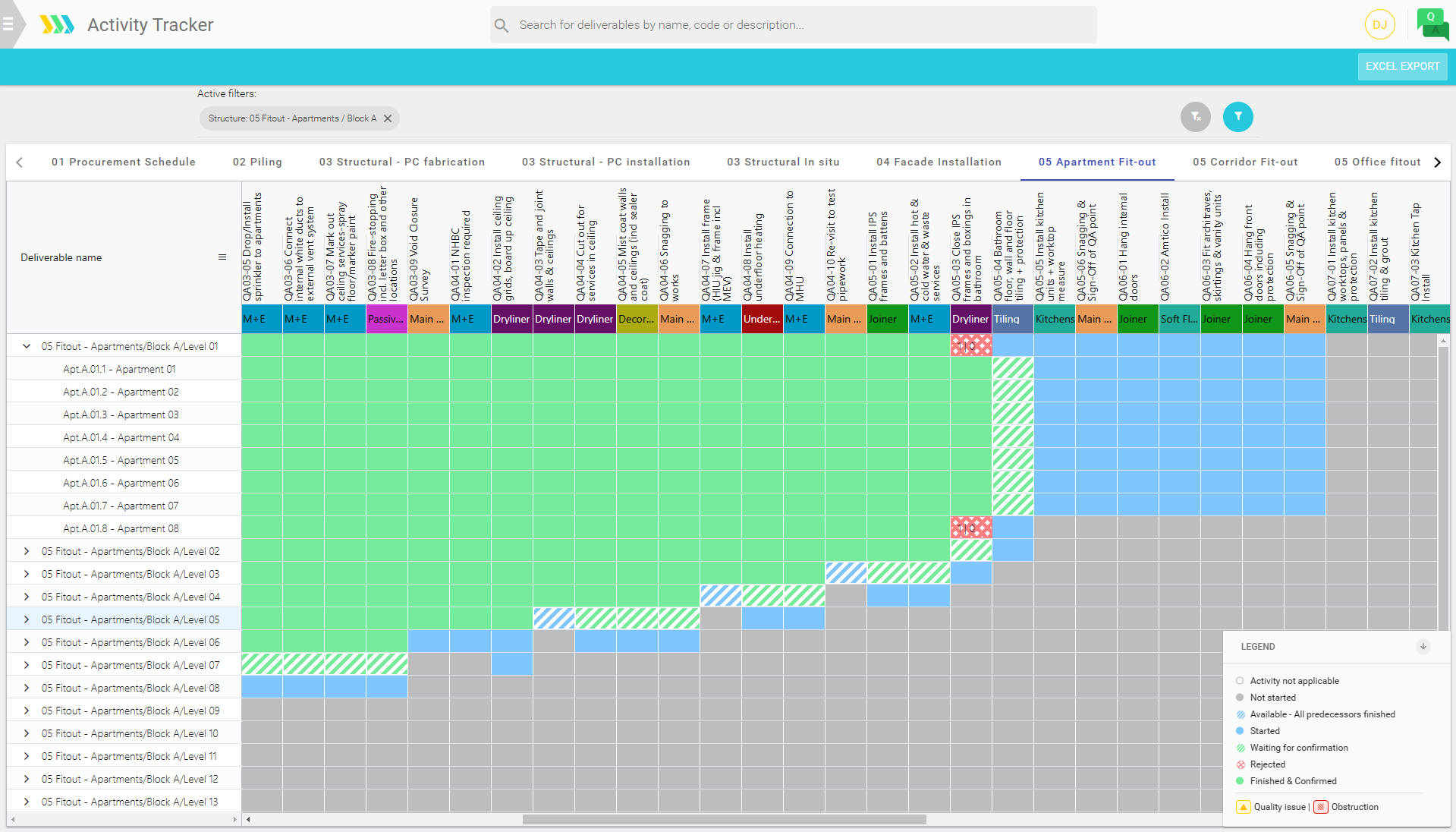Click the clear-filter funnel icon
The width and height of the screenshot is (1456, 832).
point(1195,117)
